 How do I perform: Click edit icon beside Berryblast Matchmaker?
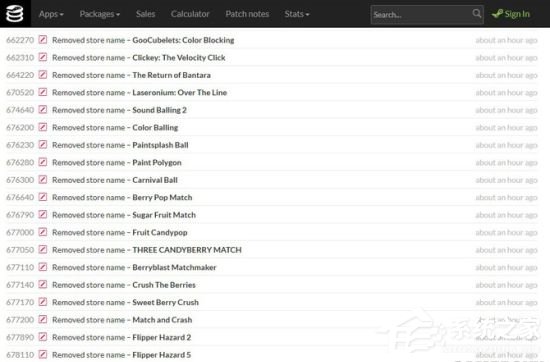point(43,267)
